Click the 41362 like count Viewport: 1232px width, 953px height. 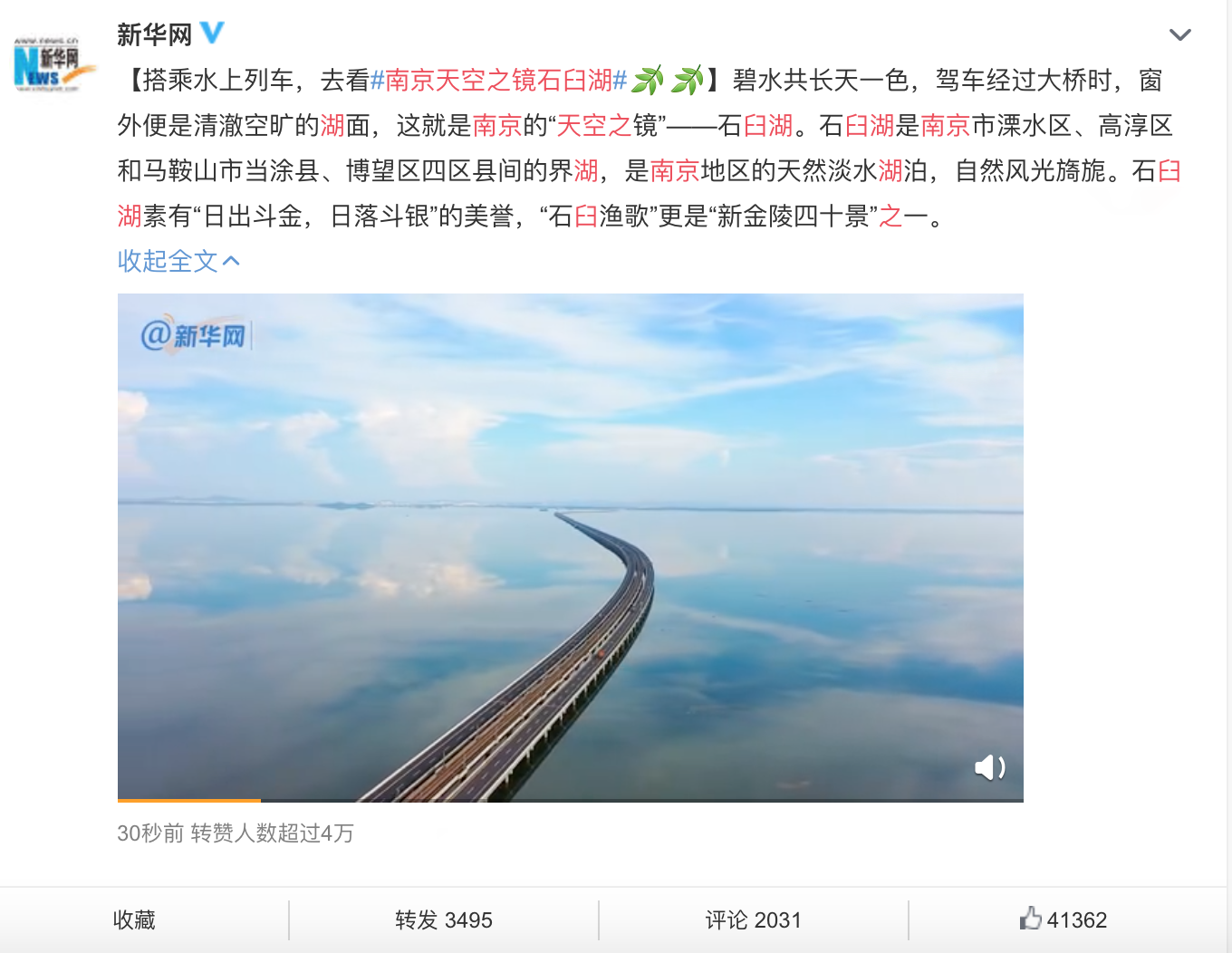tap(1077, 920)
